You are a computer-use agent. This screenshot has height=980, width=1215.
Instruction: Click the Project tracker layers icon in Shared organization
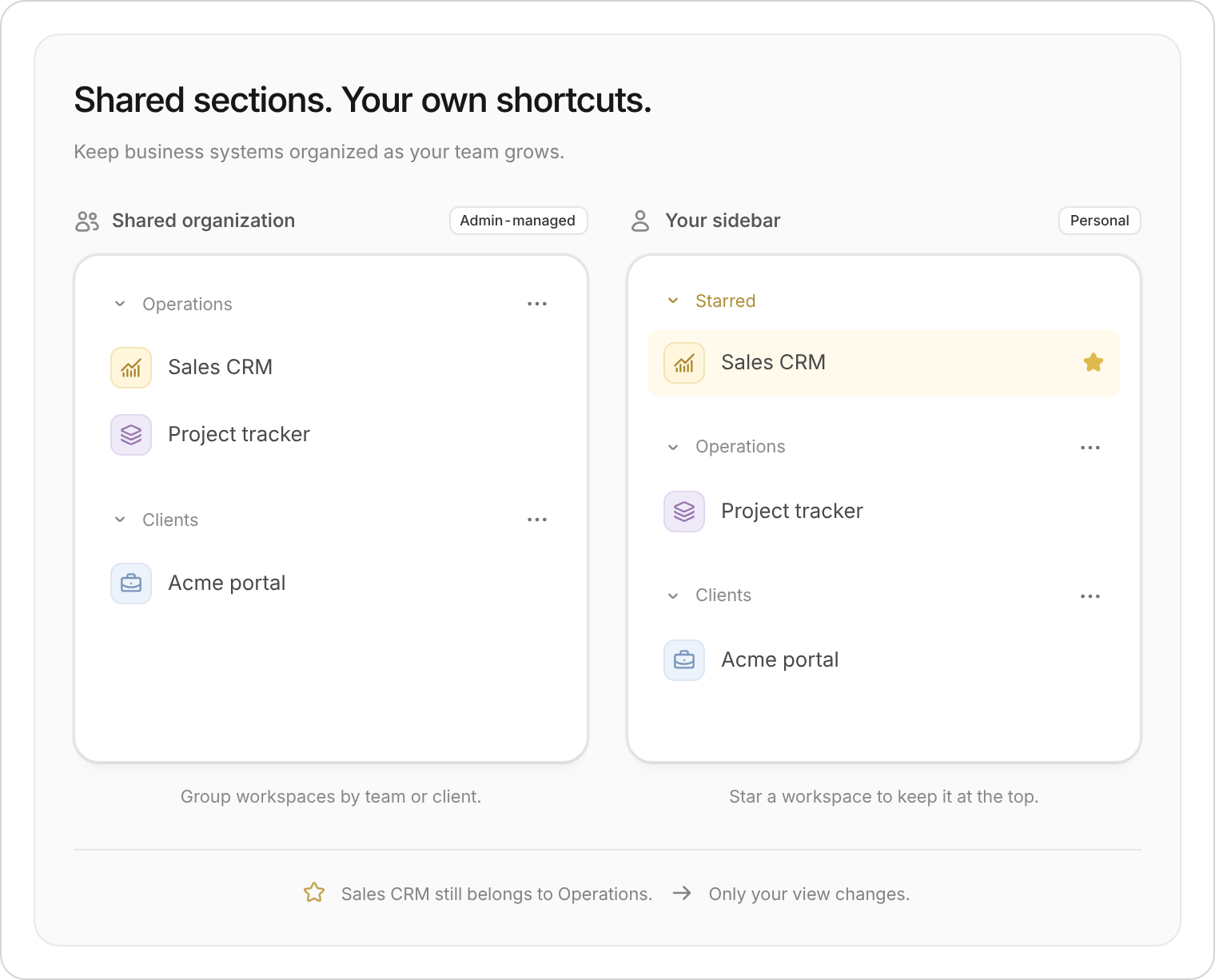pyautogui.click(x=131, y=435)
